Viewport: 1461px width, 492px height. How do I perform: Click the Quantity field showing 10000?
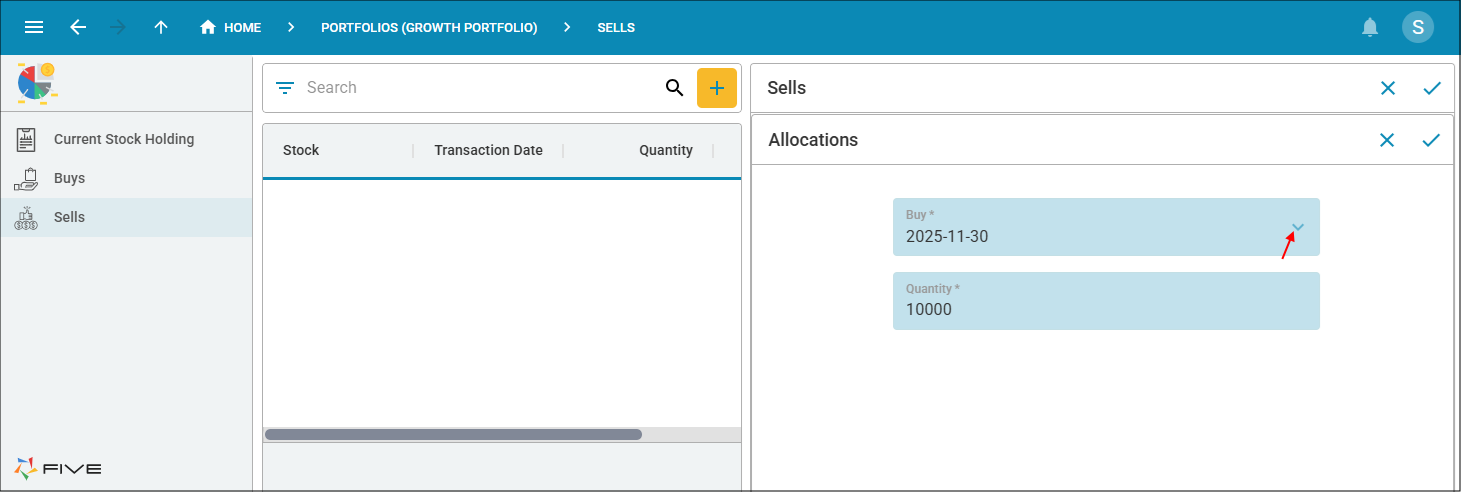tap(1106, 301)
